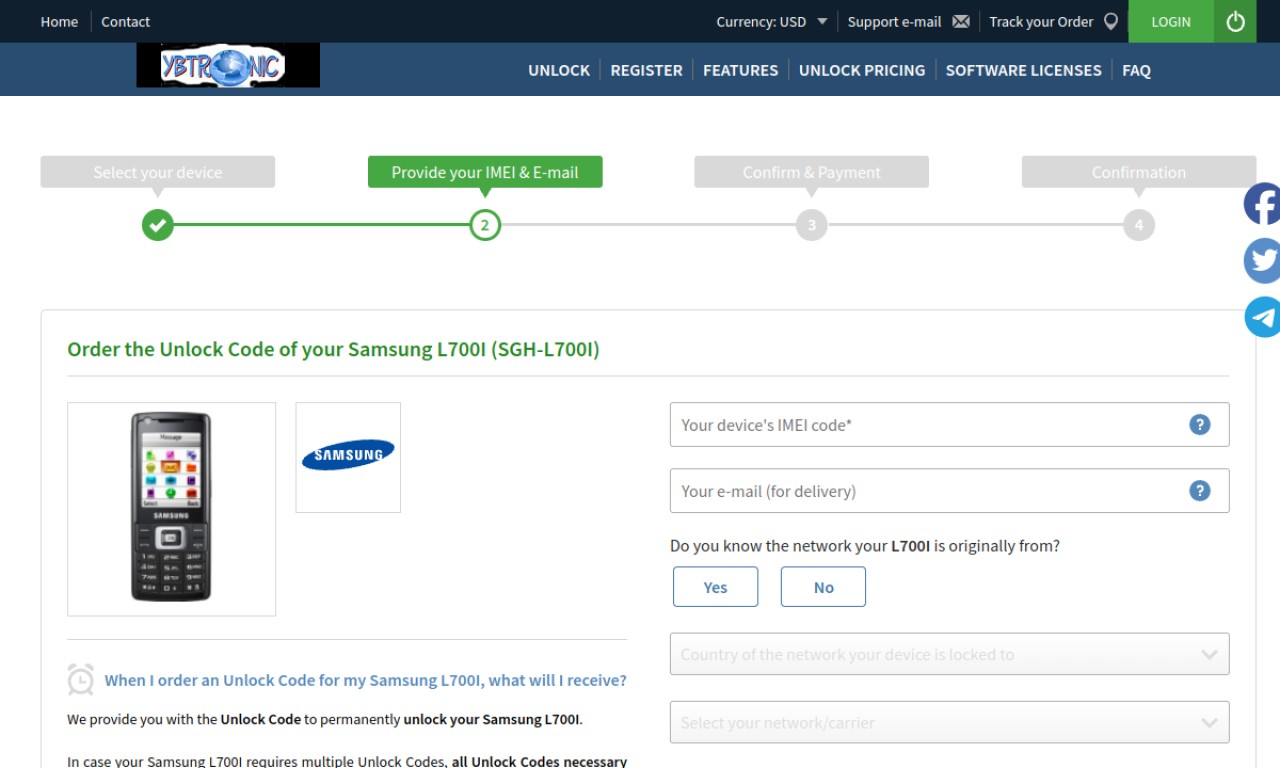Click the Select your device step tab
Screen dimensions: 1280x768
(157, 172)
